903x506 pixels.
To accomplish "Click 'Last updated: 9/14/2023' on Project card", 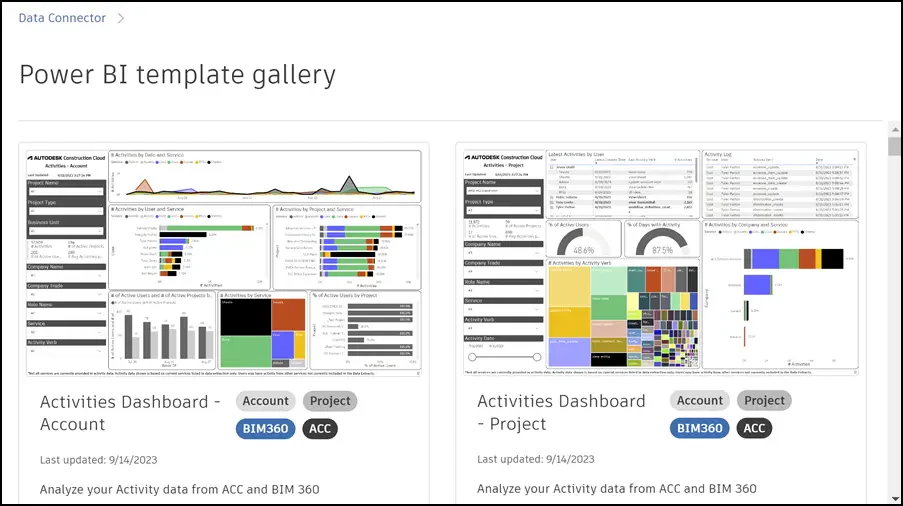I will [x=536, y=459].
